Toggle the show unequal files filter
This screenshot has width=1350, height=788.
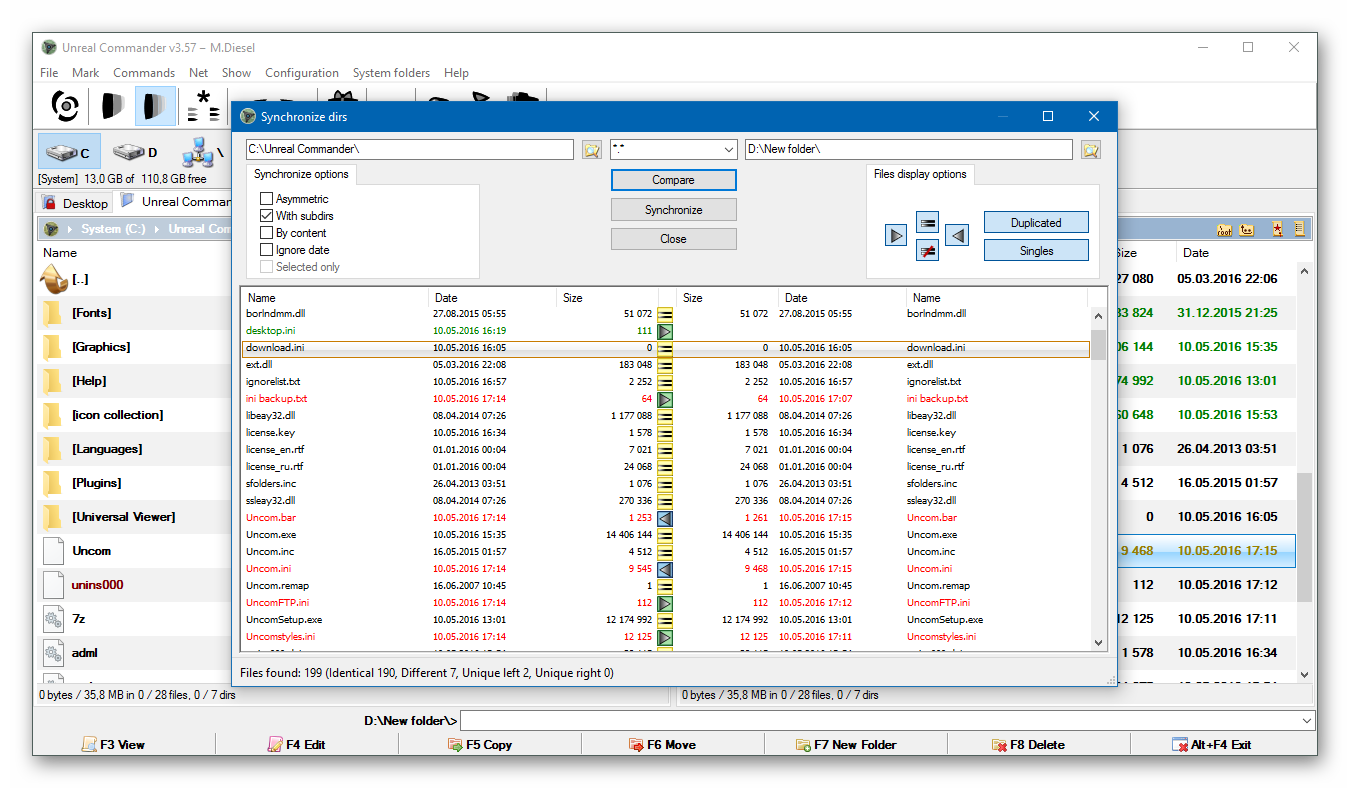pyautogui.click(x=927, y=251)
